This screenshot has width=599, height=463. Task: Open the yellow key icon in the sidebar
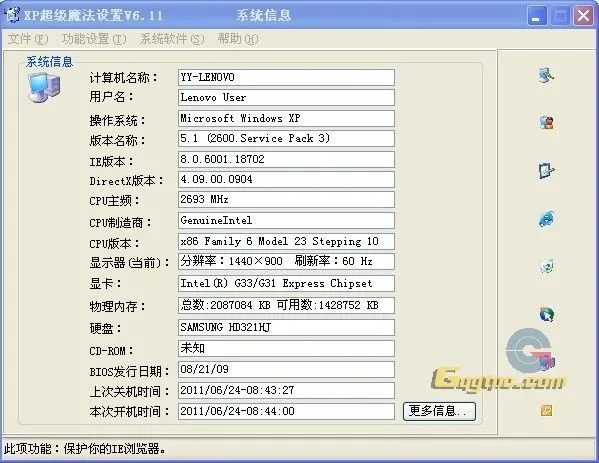547,410
